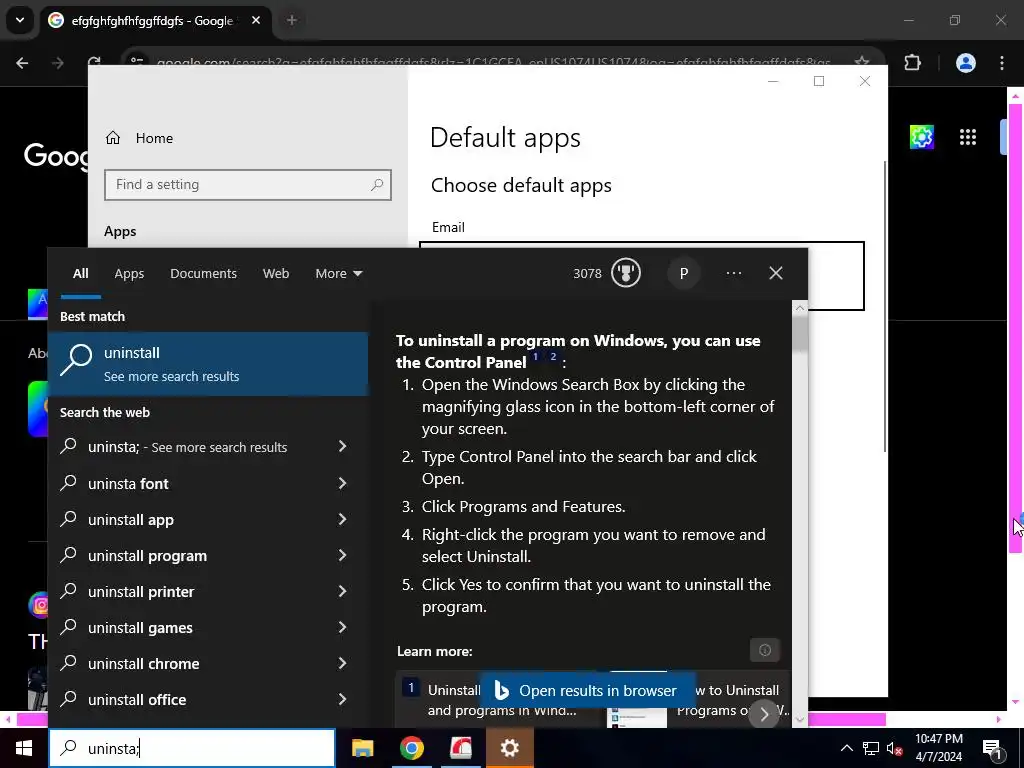Screen dimensions: 1024x768
Task: Expand arrow for 'uninsta;' web result
Action: click(x=342, y=446)
